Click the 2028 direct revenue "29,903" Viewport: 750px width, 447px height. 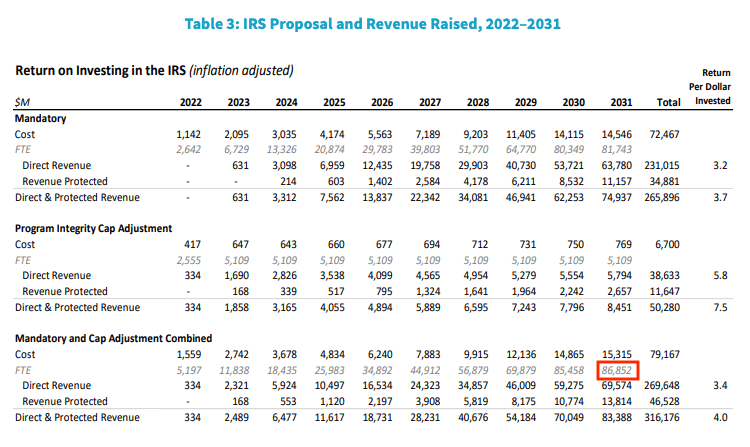click(x=473, y=165)
